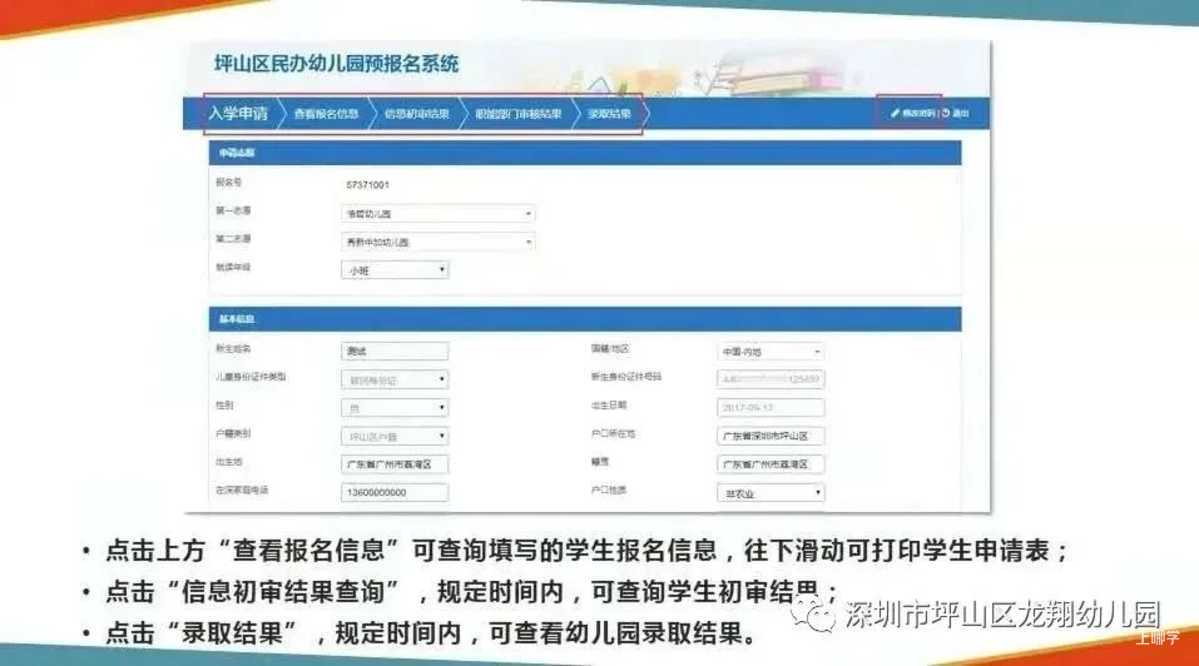
Task: Open the 户口性质 dropdown showing 非农业
Action: coord(771,494)
